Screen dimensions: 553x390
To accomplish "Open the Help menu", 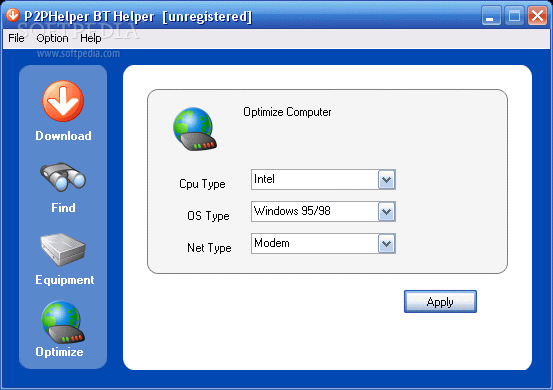I will pos(91,38).
